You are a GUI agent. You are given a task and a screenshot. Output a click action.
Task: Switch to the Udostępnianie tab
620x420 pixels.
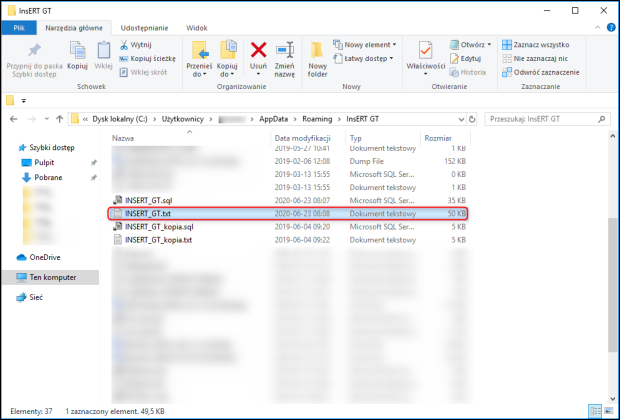tap(144, 28)
